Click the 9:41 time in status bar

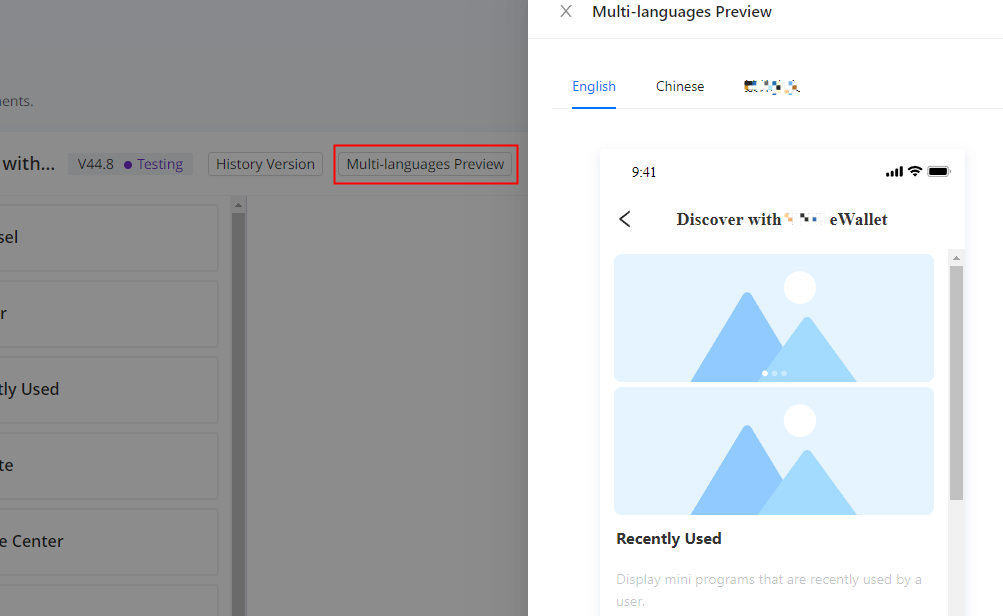[644, 172]
